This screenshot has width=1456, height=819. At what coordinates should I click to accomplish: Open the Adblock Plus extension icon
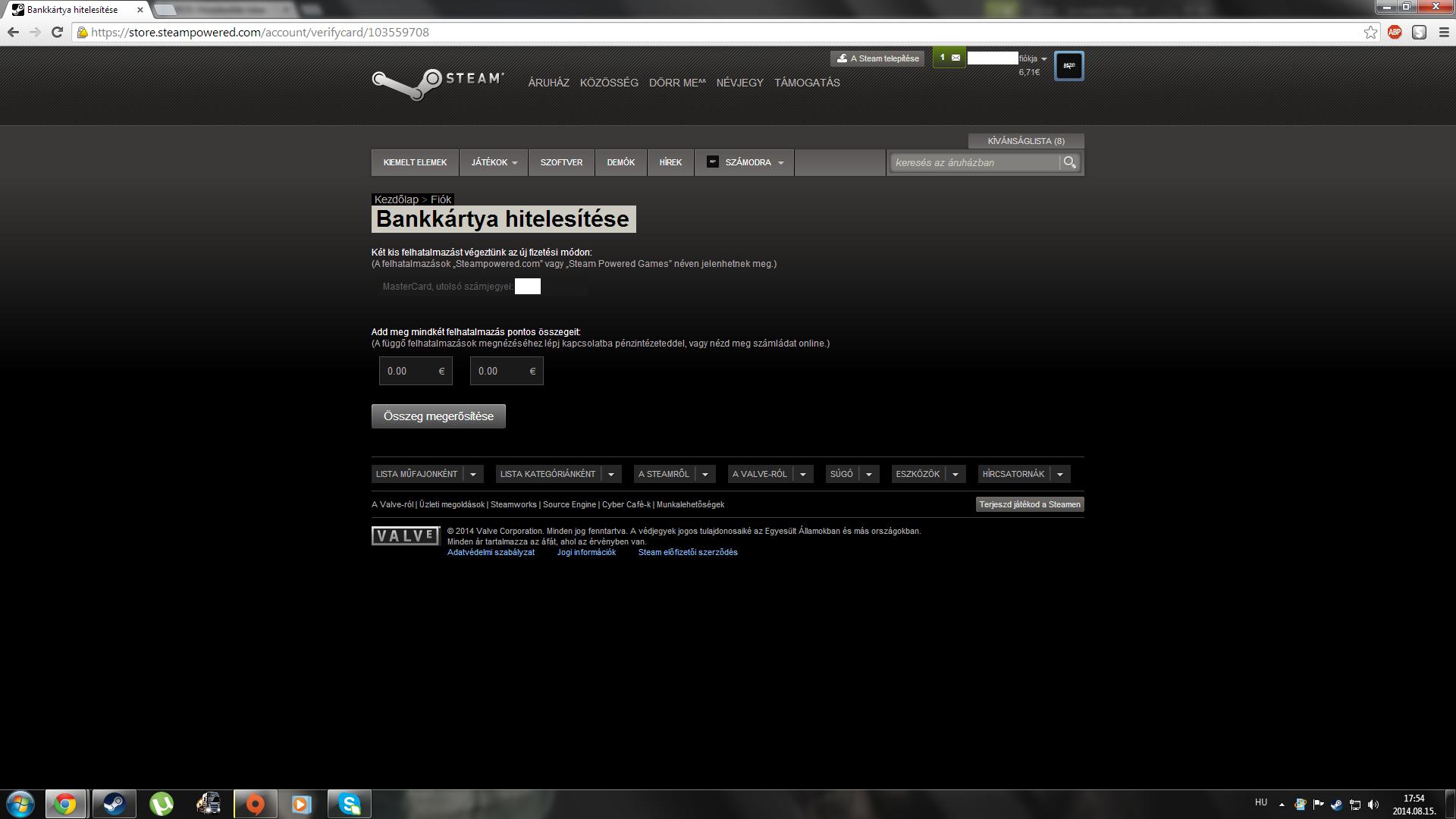(1395, 33)
